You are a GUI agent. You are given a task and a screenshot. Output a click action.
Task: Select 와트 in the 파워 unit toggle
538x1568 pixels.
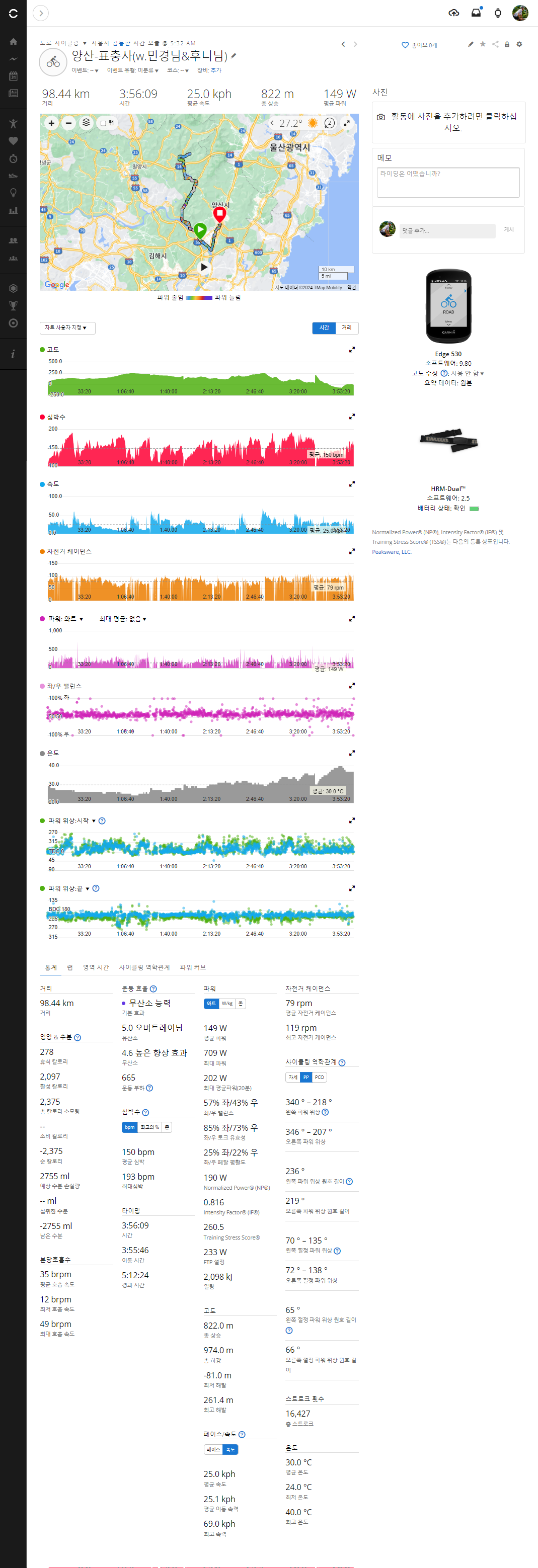click(x=211, y=1004)
